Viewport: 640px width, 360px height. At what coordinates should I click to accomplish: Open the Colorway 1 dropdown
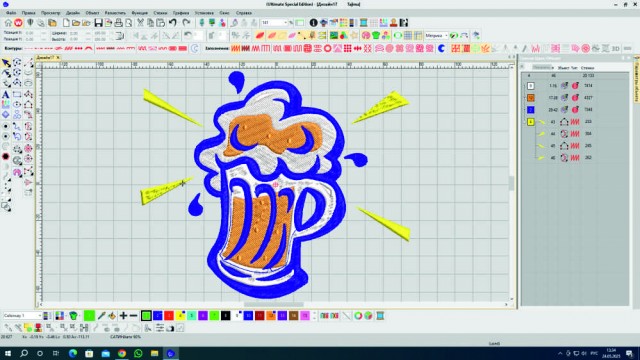[x=22, y=316]
